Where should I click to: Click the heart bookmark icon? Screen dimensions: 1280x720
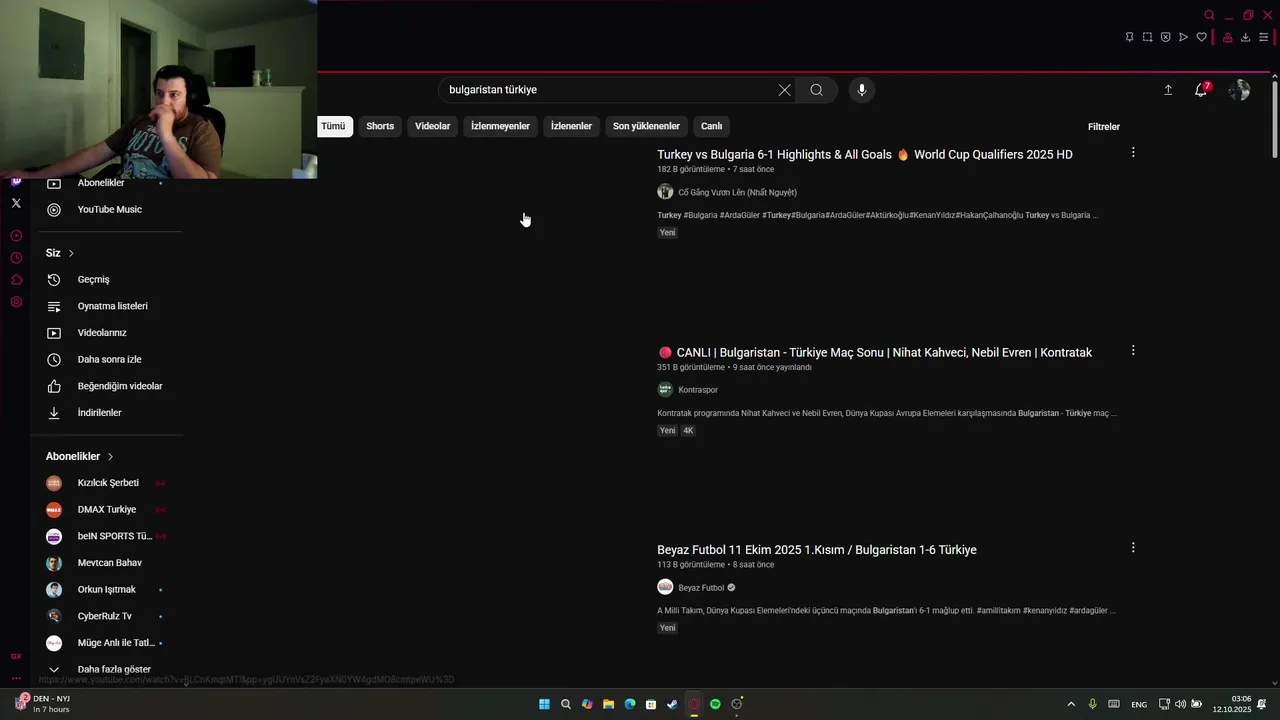[x=1201, y=37]
